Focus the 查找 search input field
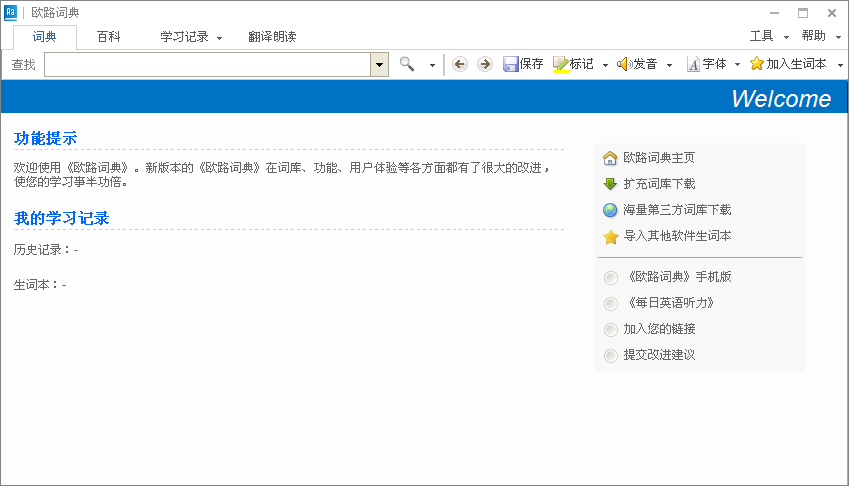The image size is (849, 486). pyautogui.click(x=207, y=65)
